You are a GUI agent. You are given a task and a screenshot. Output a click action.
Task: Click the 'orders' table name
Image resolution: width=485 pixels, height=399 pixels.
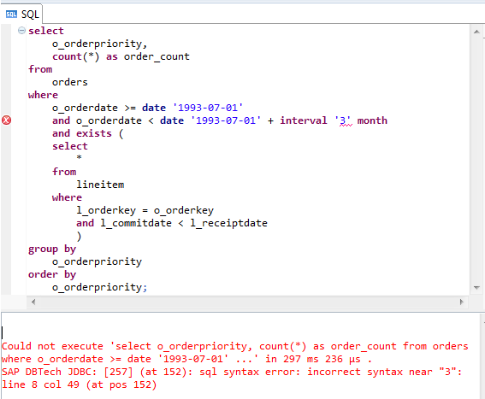point(70,82)
